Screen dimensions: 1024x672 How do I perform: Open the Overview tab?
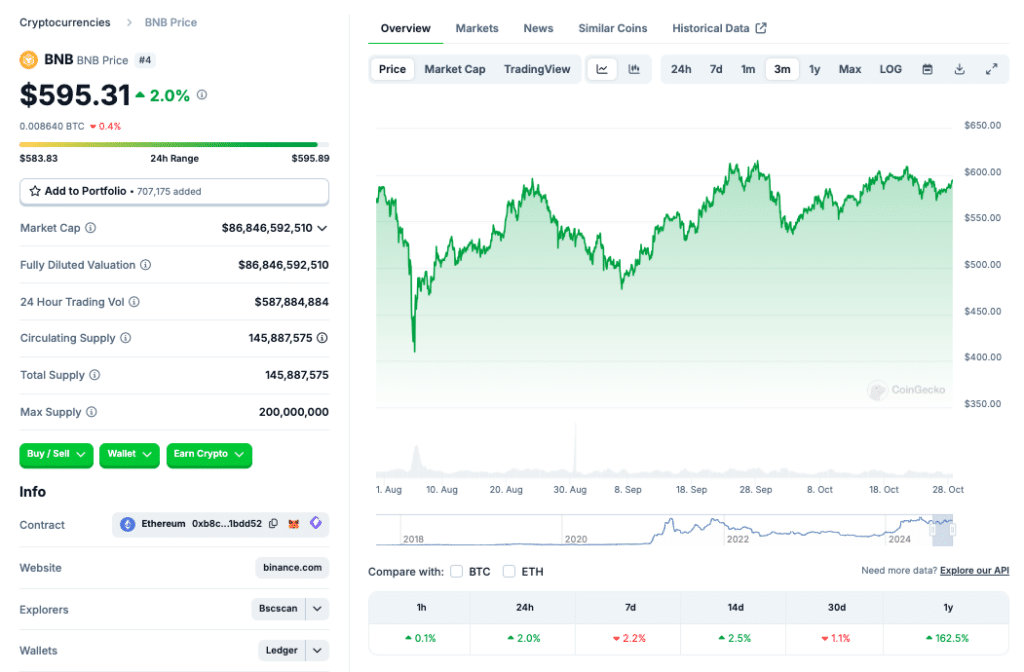pyautogui.click(x=406, y=28)
